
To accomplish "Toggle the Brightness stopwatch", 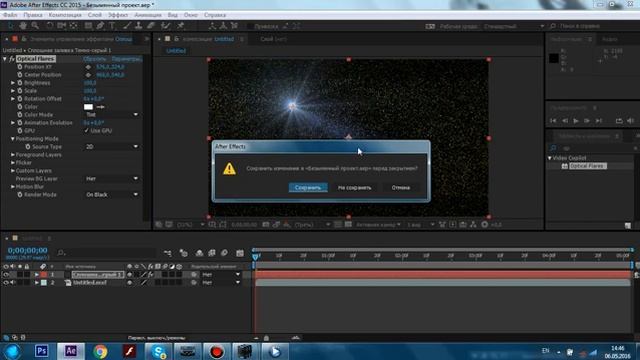I will (x=20, y=83).
